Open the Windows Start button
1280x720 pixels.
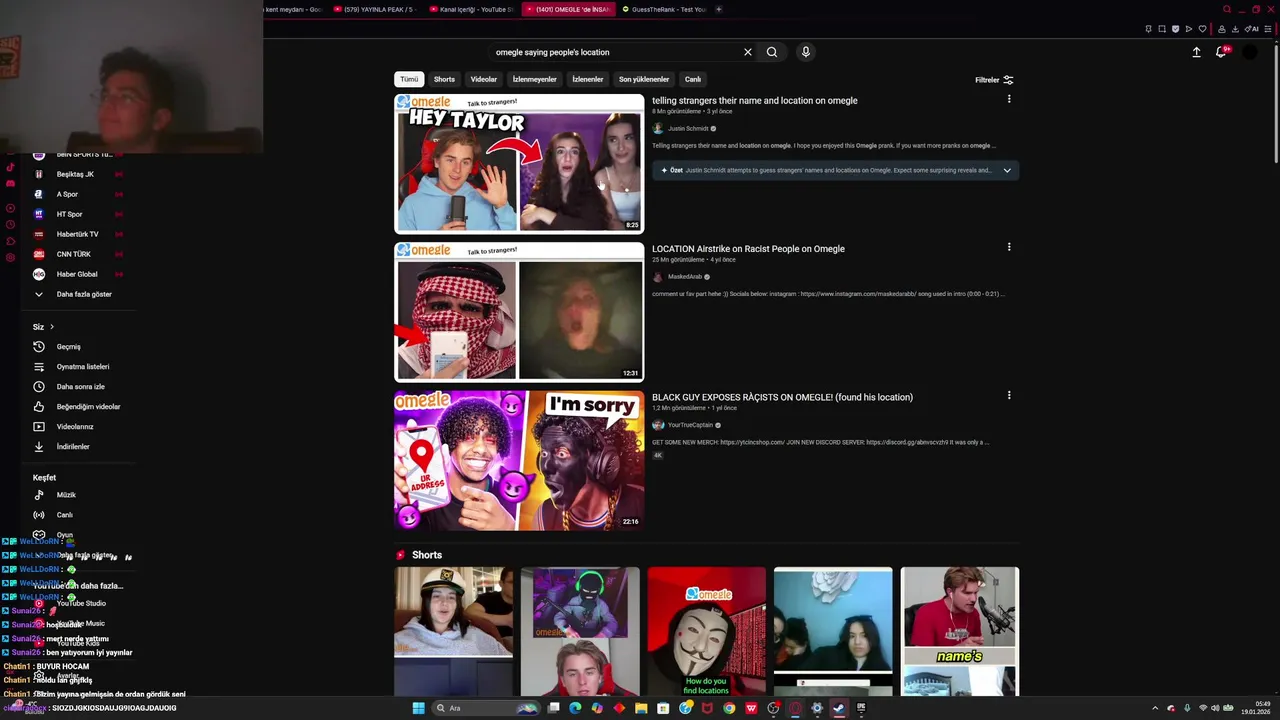pos(419,708)
